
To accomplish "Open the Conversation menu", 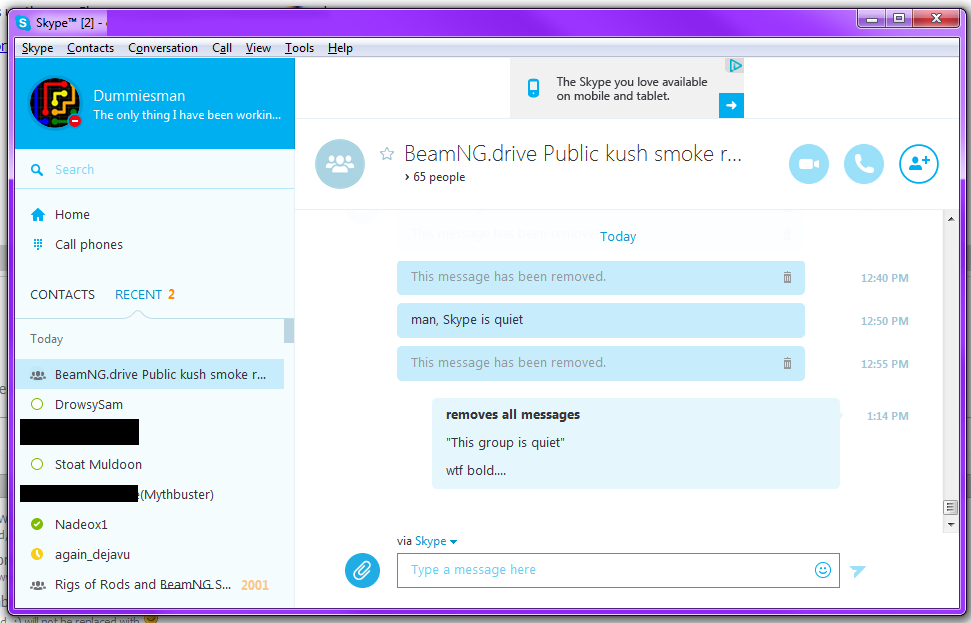I will (x=163, y=48).
